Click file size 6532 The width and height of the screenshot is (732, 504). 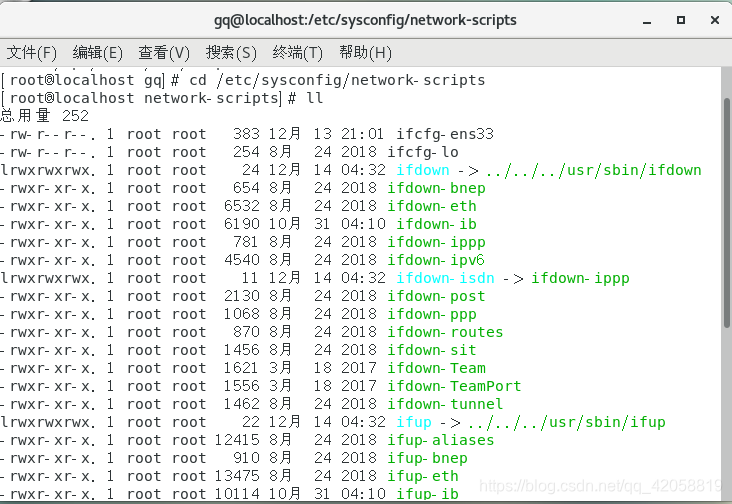point(241,206)
